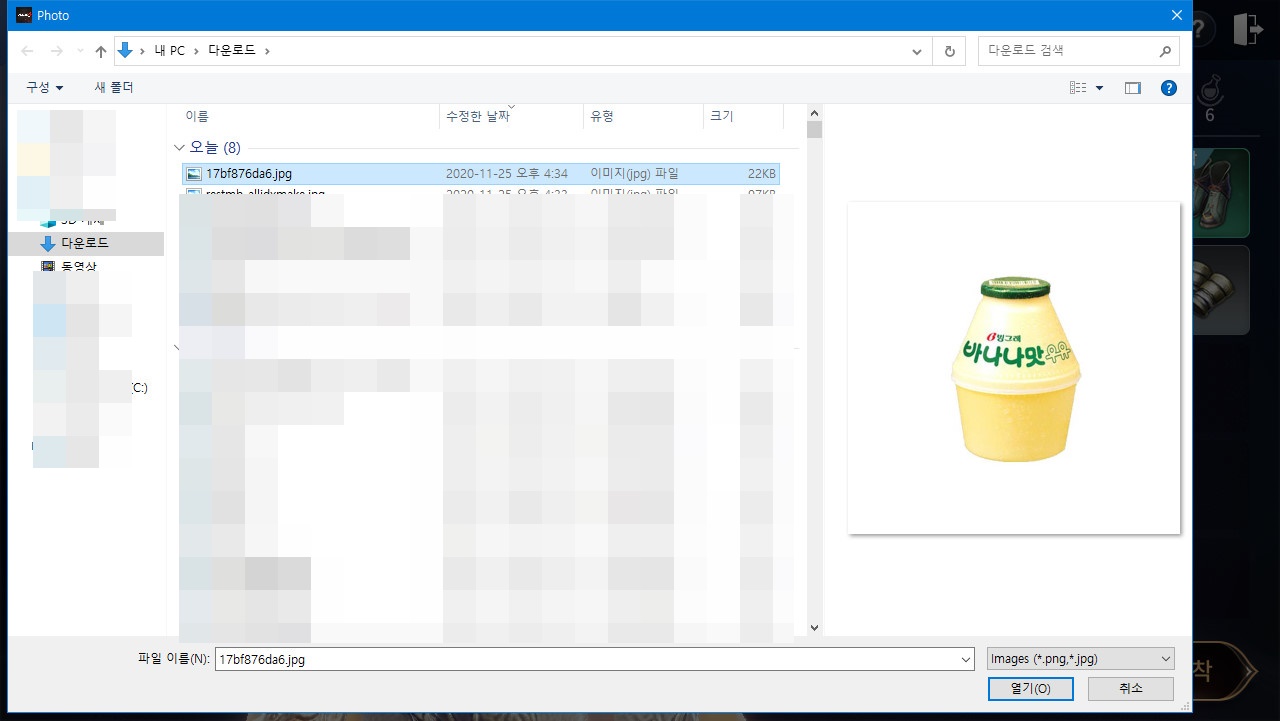1280x721 pixels.
Task: Click the '22KB' size cell
Action: pyautogui.click(x=761, y=173)
